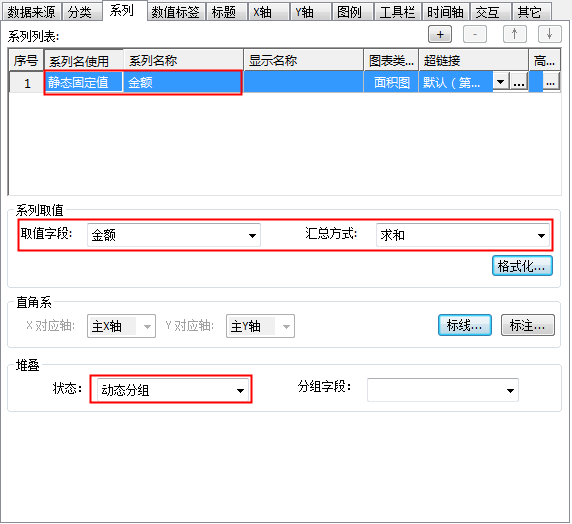
Task: Open hyperlink ellipsis button in series row
Action: tap(519, 82)
